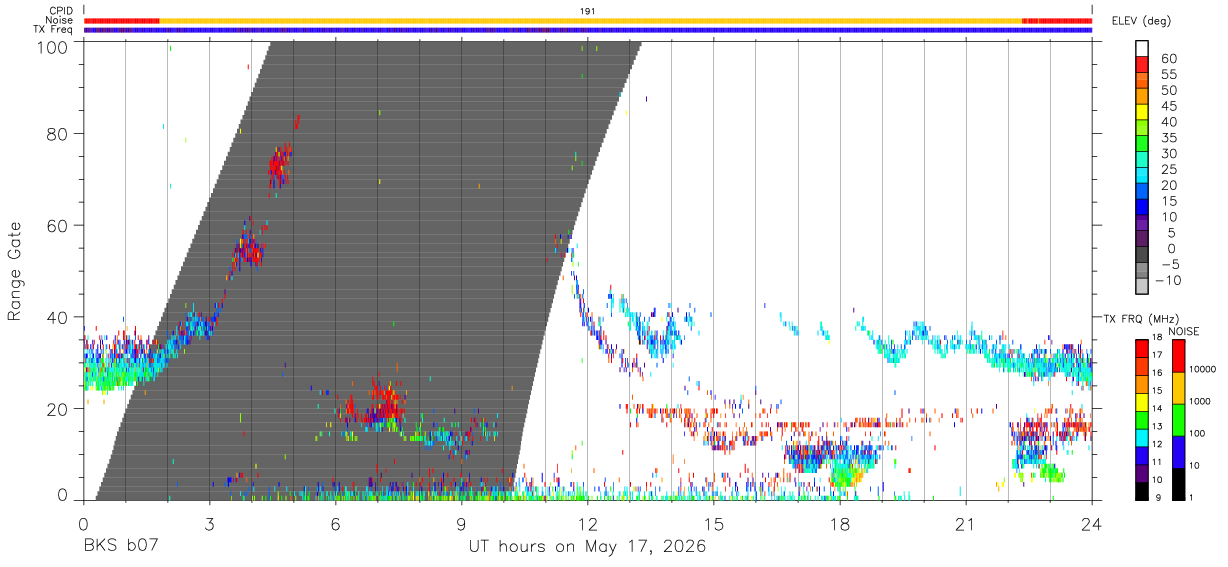Click the 50 label on ELEV colorbar
Viewport: 1228px width, 567px height.
point(1168,91)
